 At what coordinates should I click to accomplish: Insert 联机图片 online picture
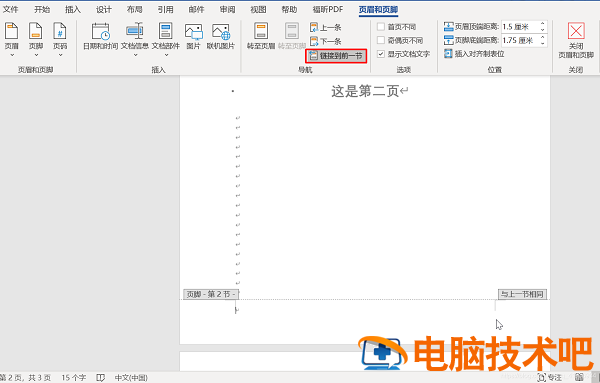pos(221,36)
